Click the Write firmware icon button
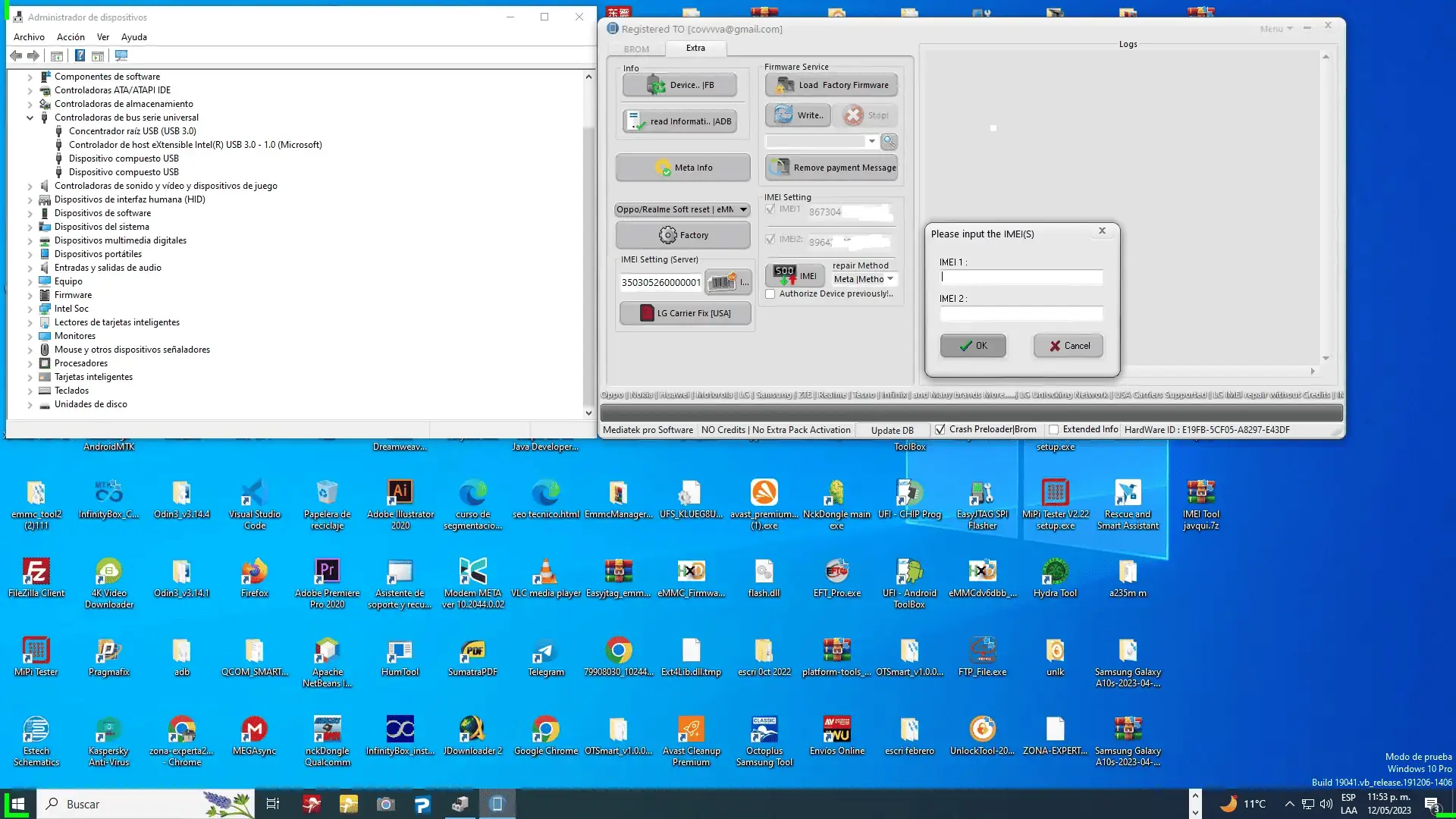This screenshot has height=819, width=1456. tap(798, 115)
